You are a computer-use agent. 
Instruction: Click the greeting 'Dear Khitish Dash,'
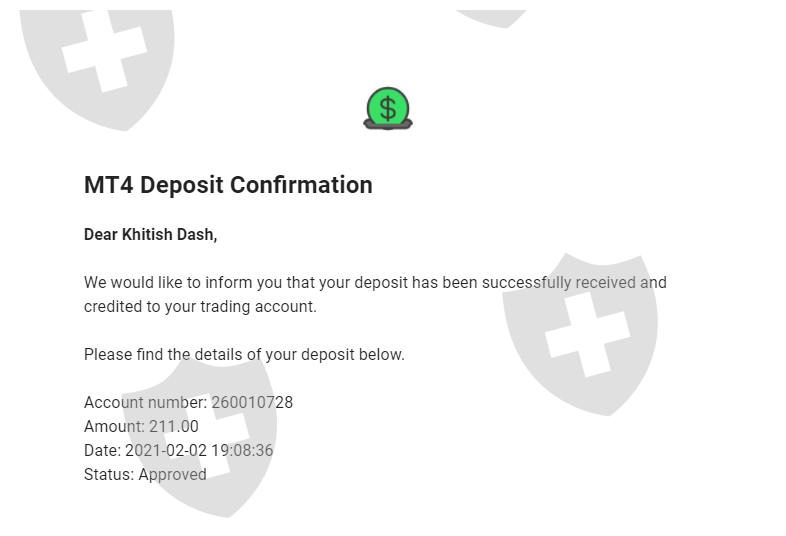click(150, 235)
